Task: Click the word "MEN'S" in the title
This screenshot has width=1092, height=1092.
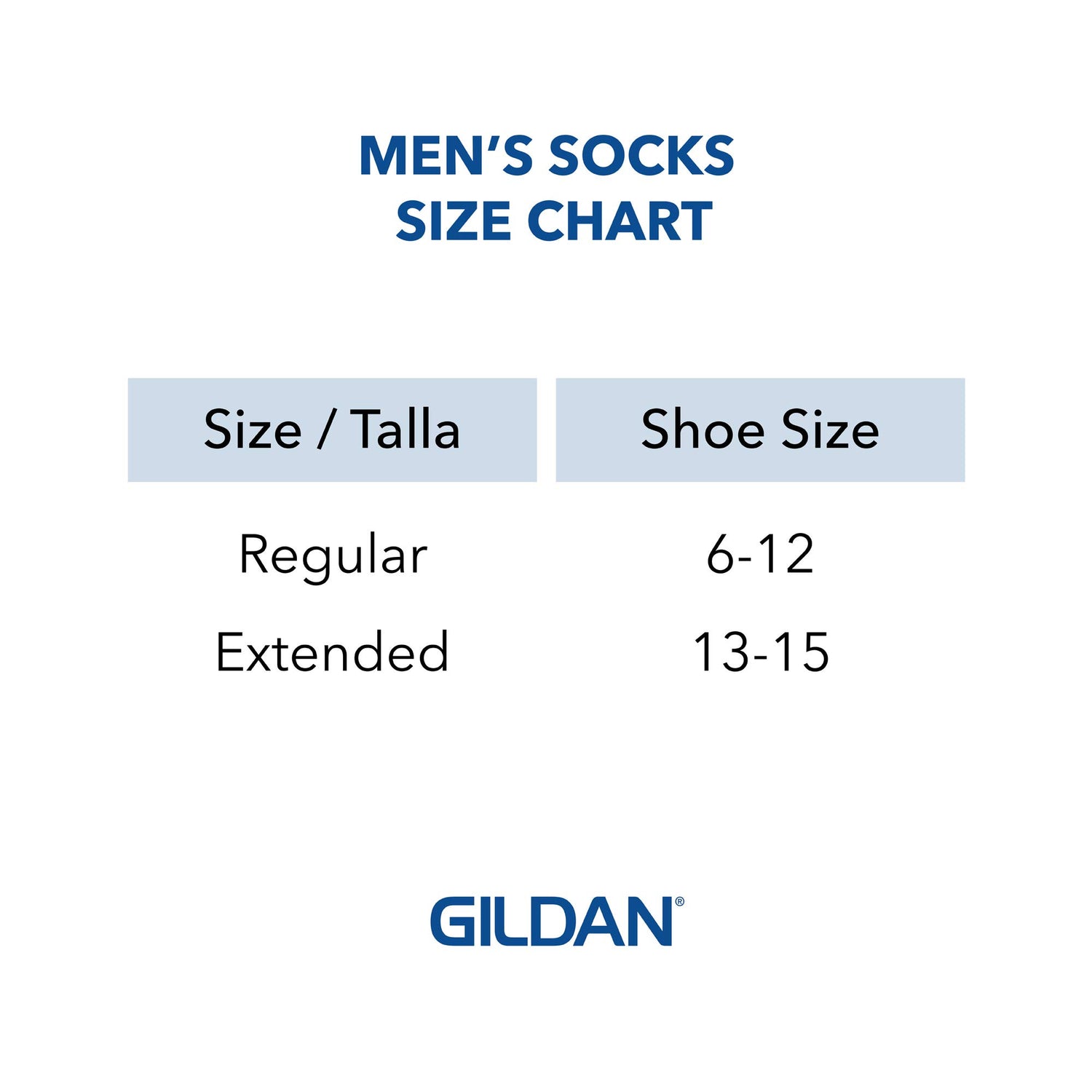Action: (446, 156)
